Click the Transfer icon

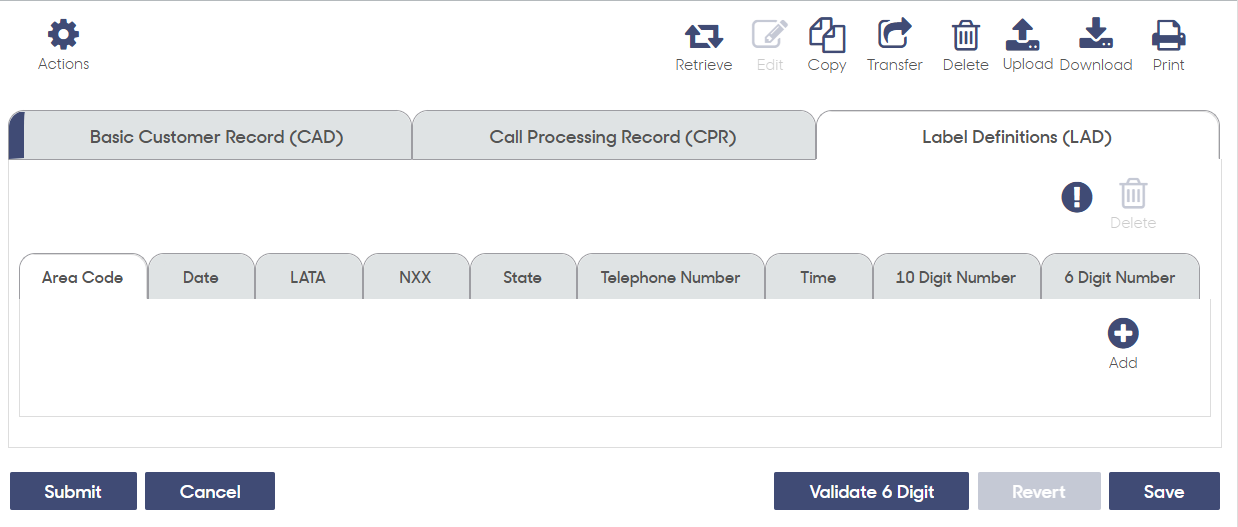[x=894, y=34]
